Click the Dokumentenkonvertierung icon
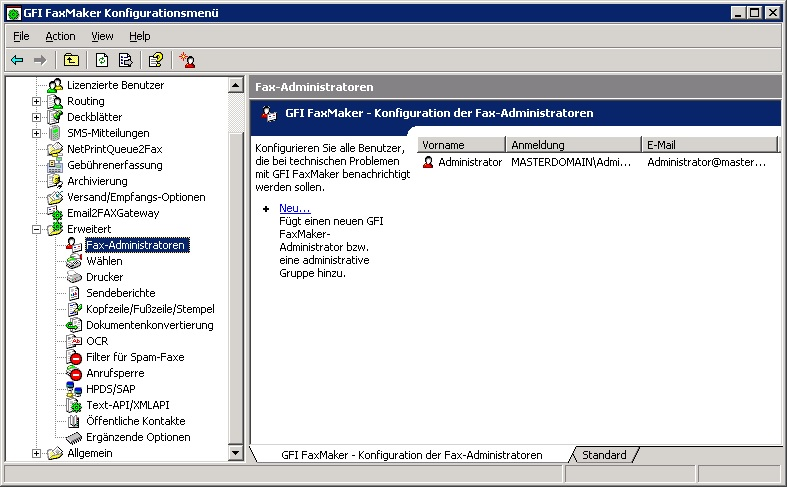This screenshot has width=787, height=487. 74,325
